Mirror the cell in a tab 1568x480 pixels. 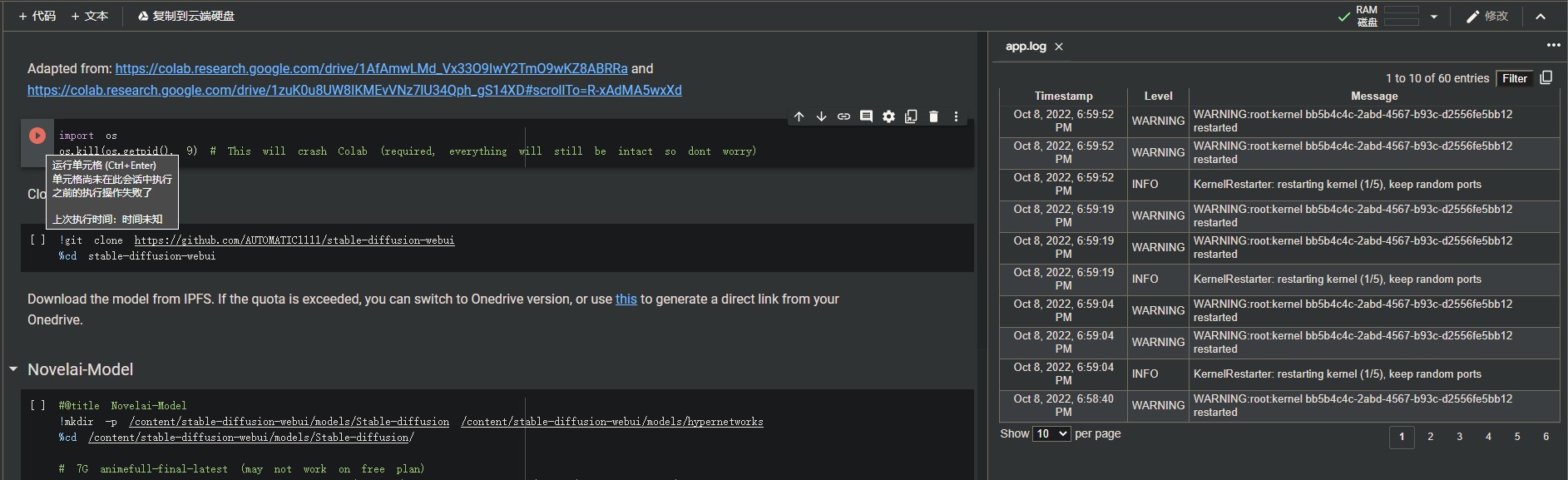click(911, 116)
